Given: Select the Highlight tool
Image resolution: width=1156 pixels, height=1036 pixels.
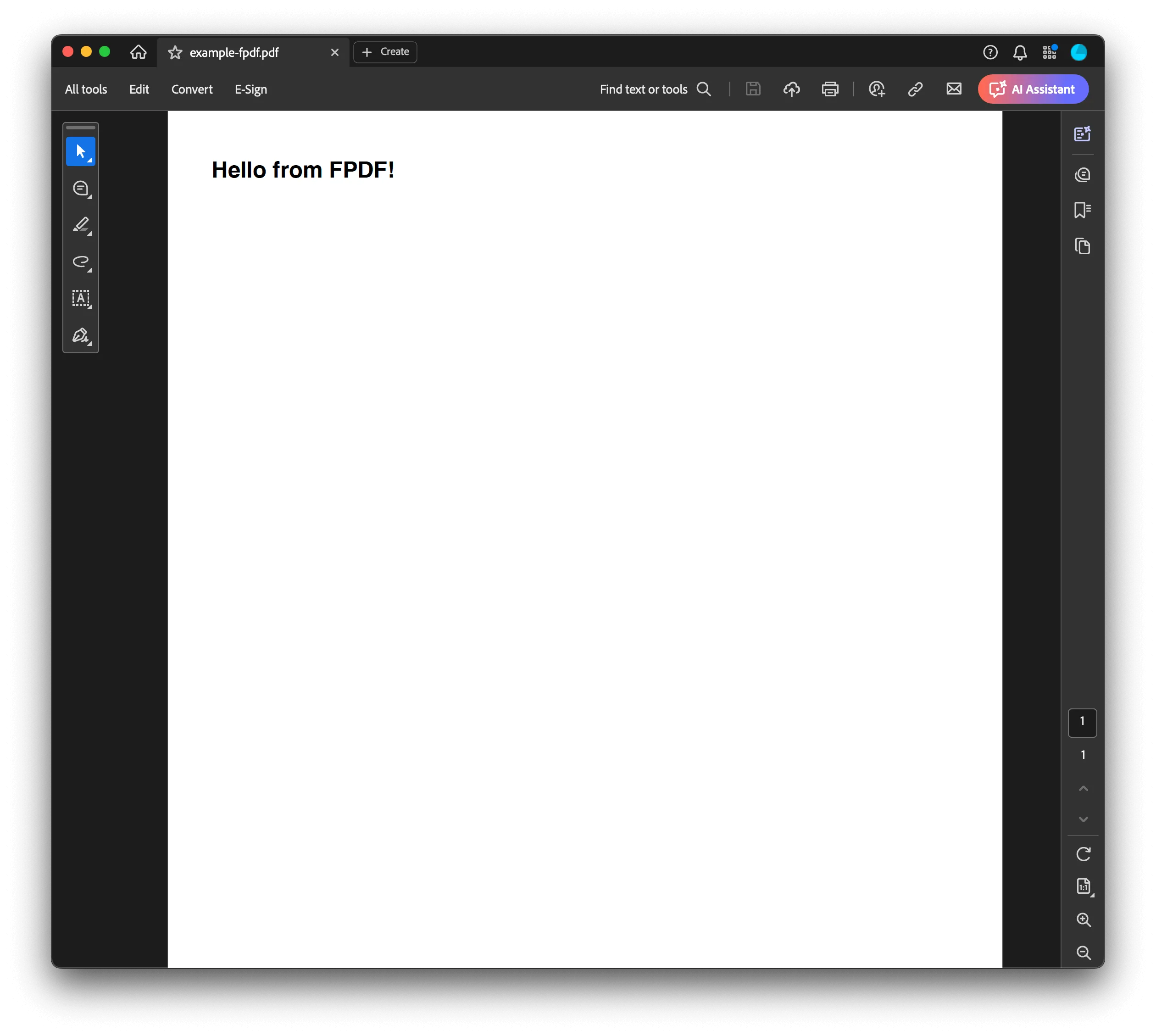Looking at the screenshot, I should (81, 224).
